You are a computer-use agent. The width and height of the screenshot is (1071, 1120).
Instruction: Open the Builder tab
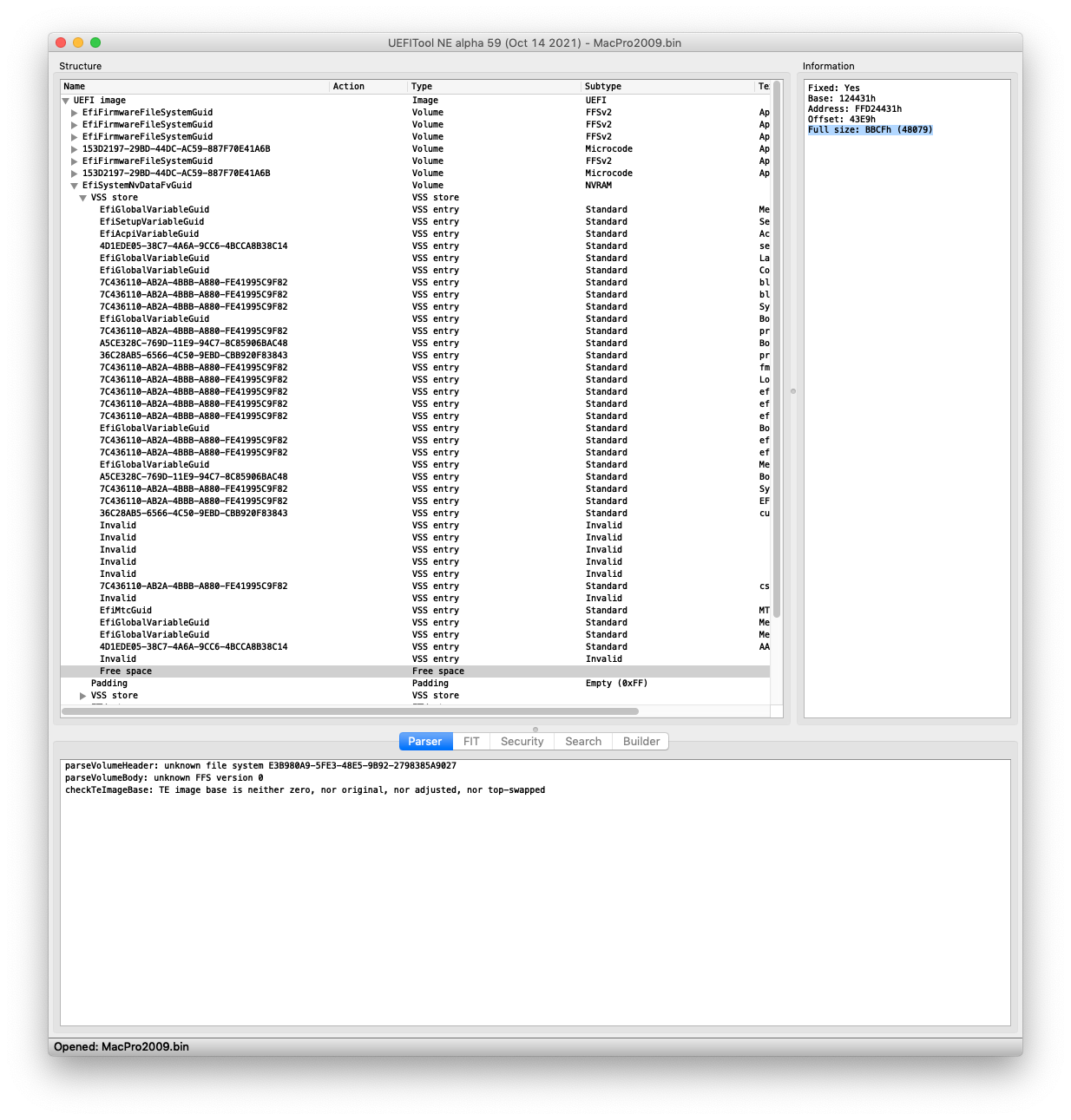tap(641, 741)
